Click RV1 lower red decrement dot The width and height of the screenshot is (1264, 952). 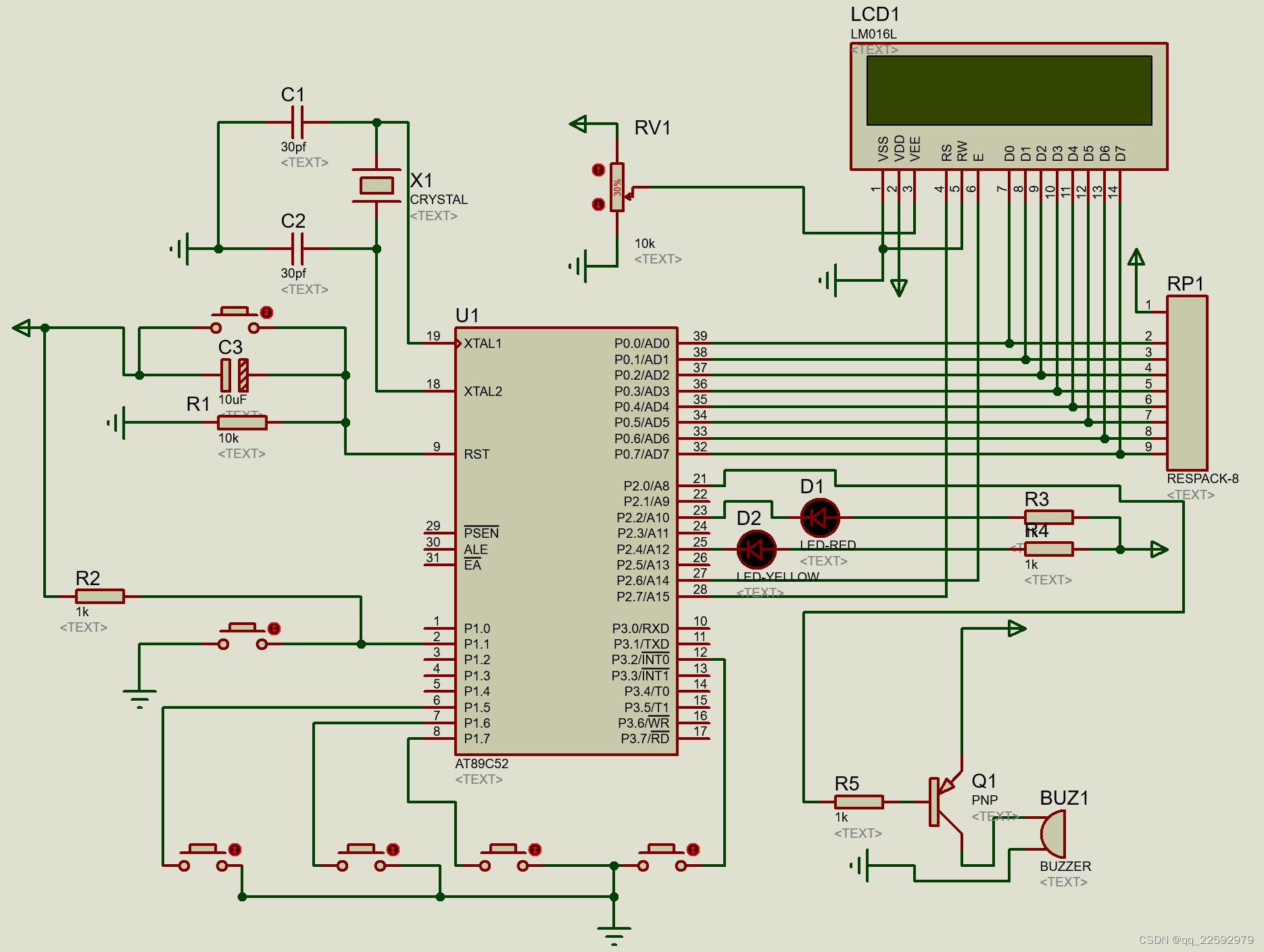598,203
